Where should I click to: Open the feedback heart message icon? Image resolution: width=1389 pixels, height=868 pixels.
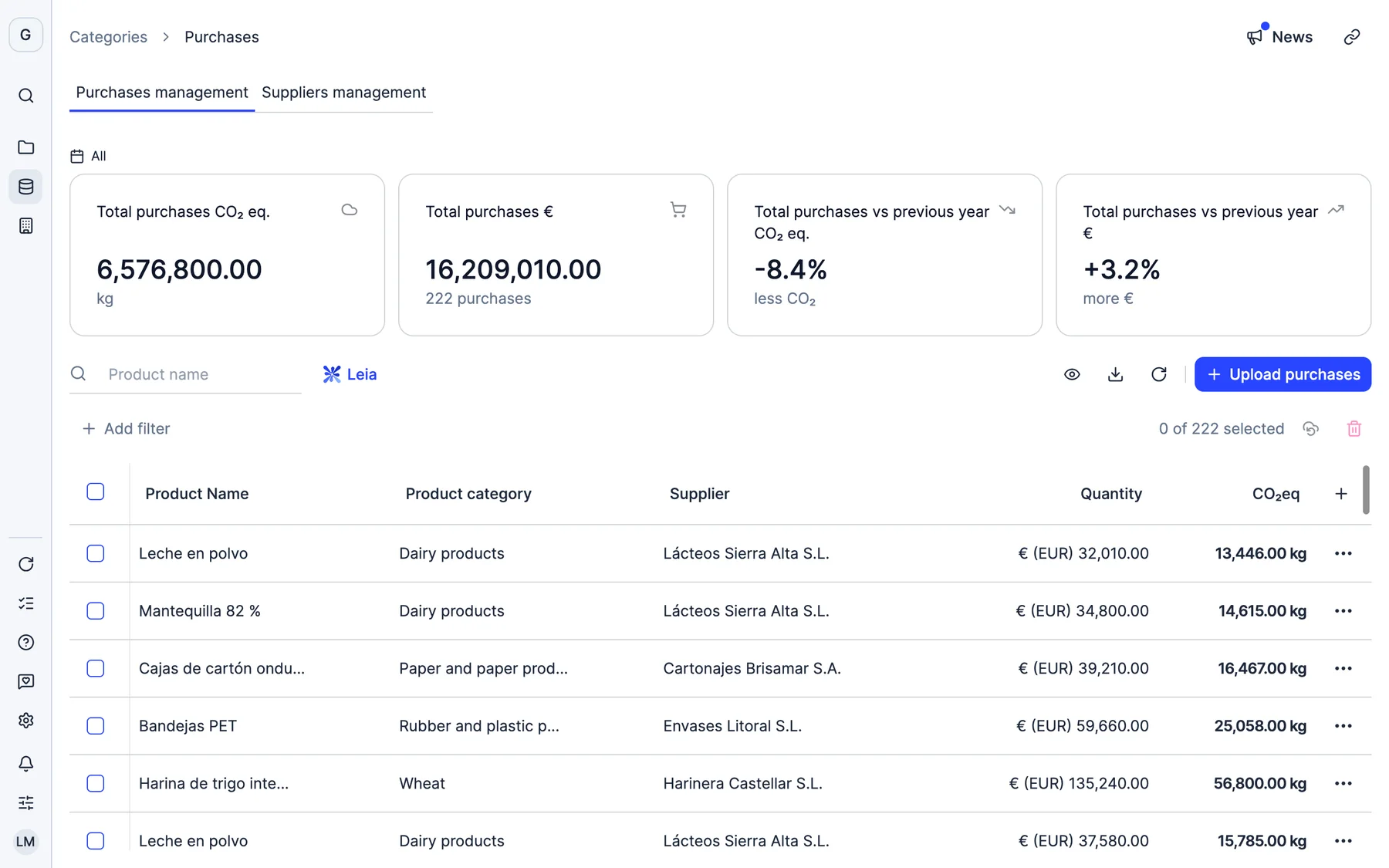coord(26,681)
